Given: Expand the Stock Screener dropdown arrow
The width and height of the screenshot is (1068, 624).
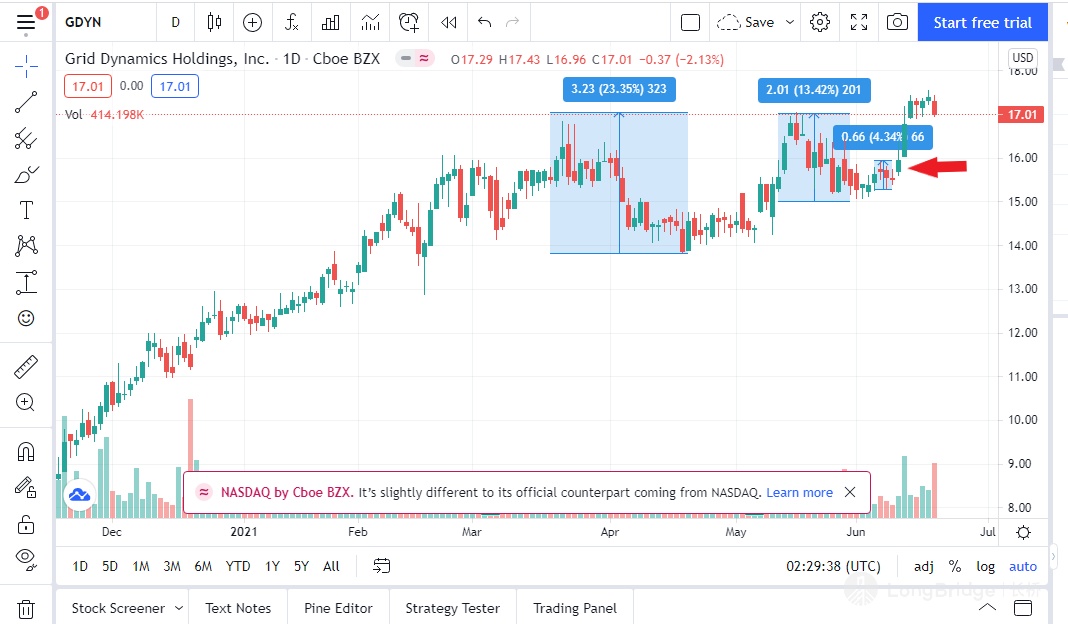Looking at the screenshot, I should point(179,608).
